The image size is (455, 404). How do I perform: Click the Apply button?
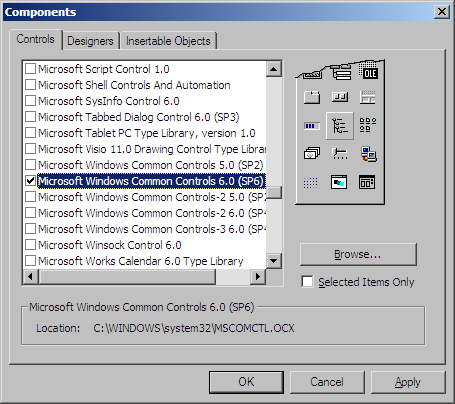tap(408, 382)
